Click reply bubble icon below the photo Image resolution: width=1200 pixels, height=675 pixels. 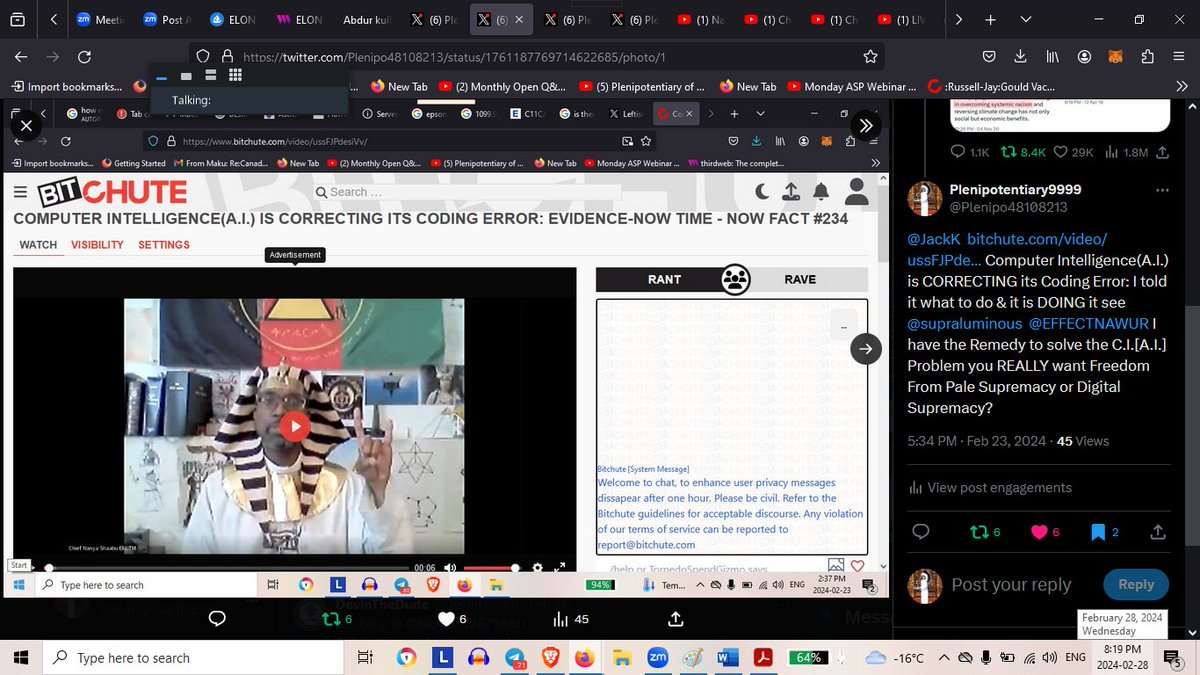coord(217,619)
